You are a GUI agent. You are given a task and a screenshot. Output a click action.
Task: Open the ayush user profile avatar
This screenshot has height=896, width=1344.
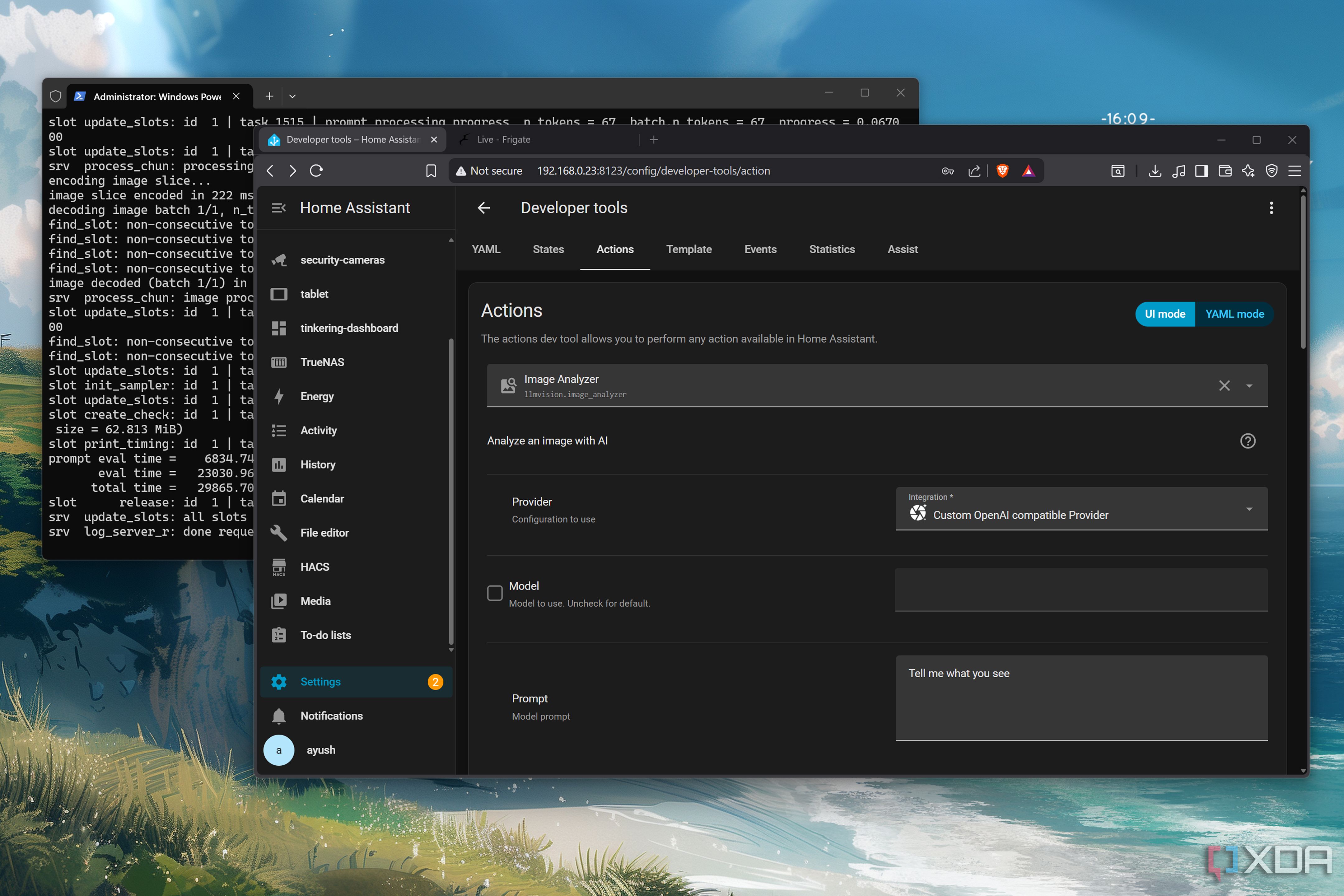point(279,750)
